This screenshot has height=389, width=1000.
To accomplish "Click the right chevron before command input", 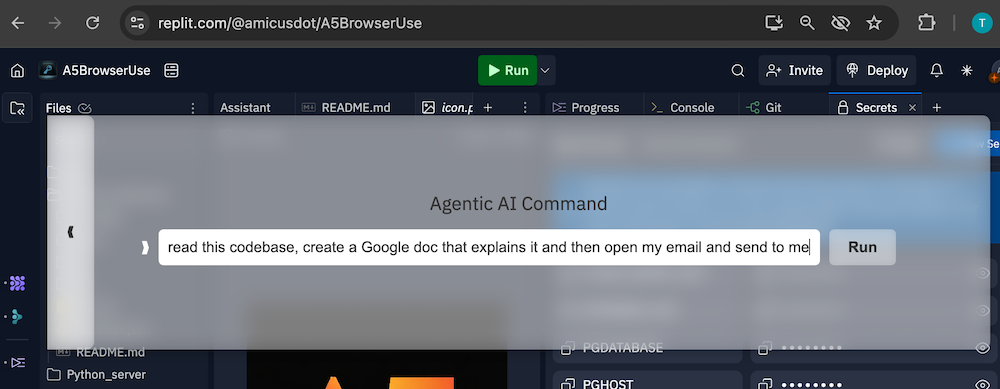I will [x=145, y=247].
